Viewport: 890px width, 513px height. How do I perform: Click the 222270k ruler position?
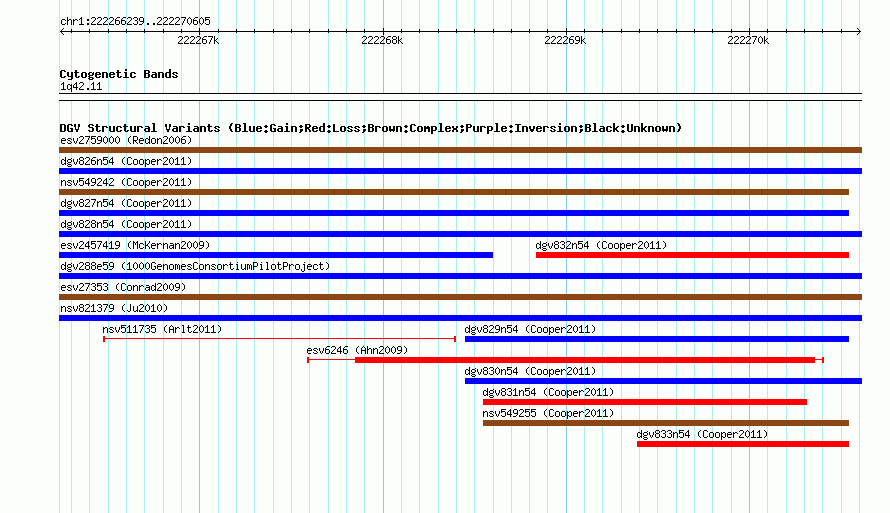pyautogui.click(x=748, y=40)
